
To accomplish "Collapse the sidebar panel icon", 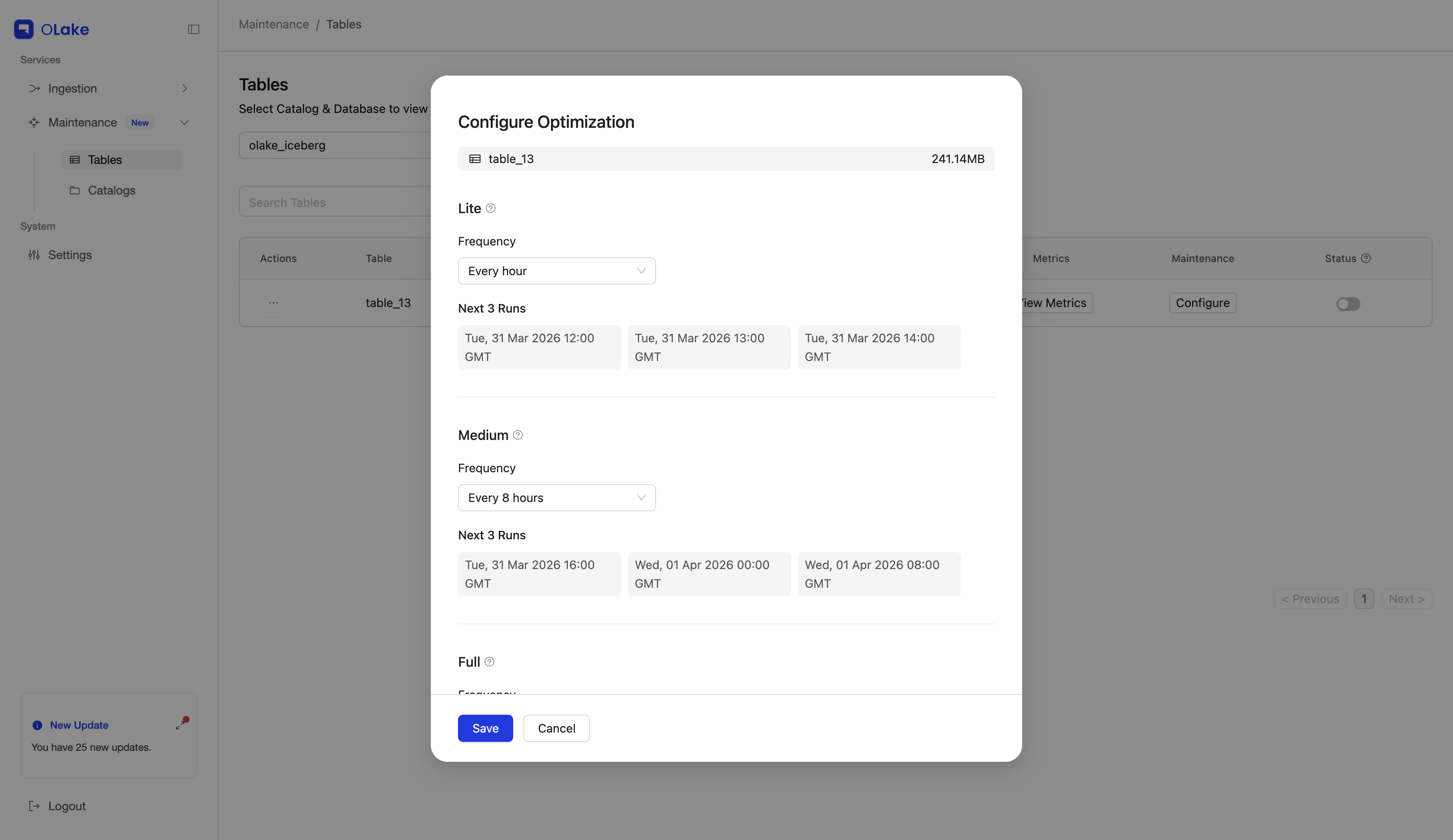I will [194, 29].
